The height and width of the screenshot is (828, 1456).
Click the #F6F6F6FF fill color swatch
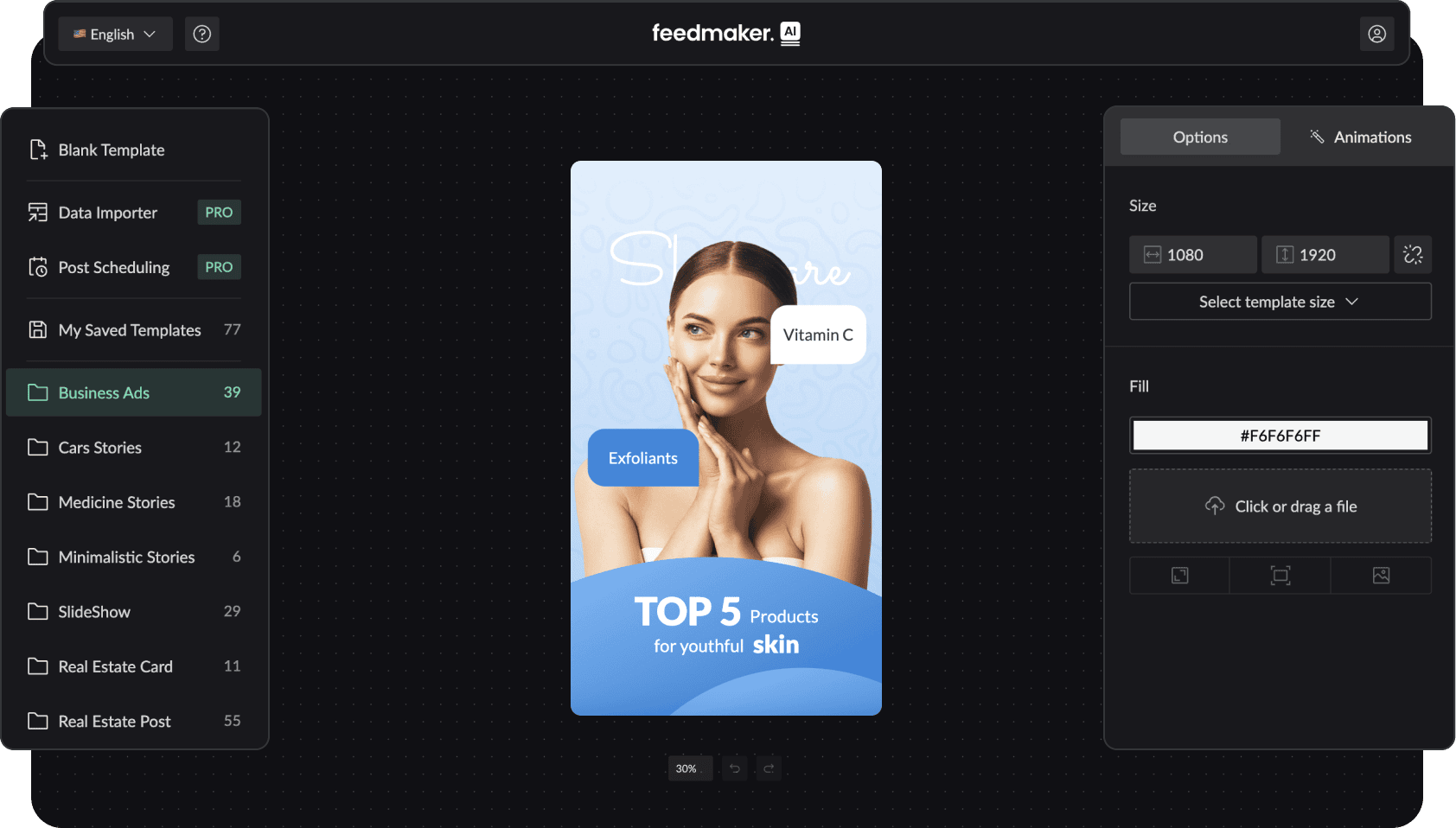click(x=1280, y=436)
